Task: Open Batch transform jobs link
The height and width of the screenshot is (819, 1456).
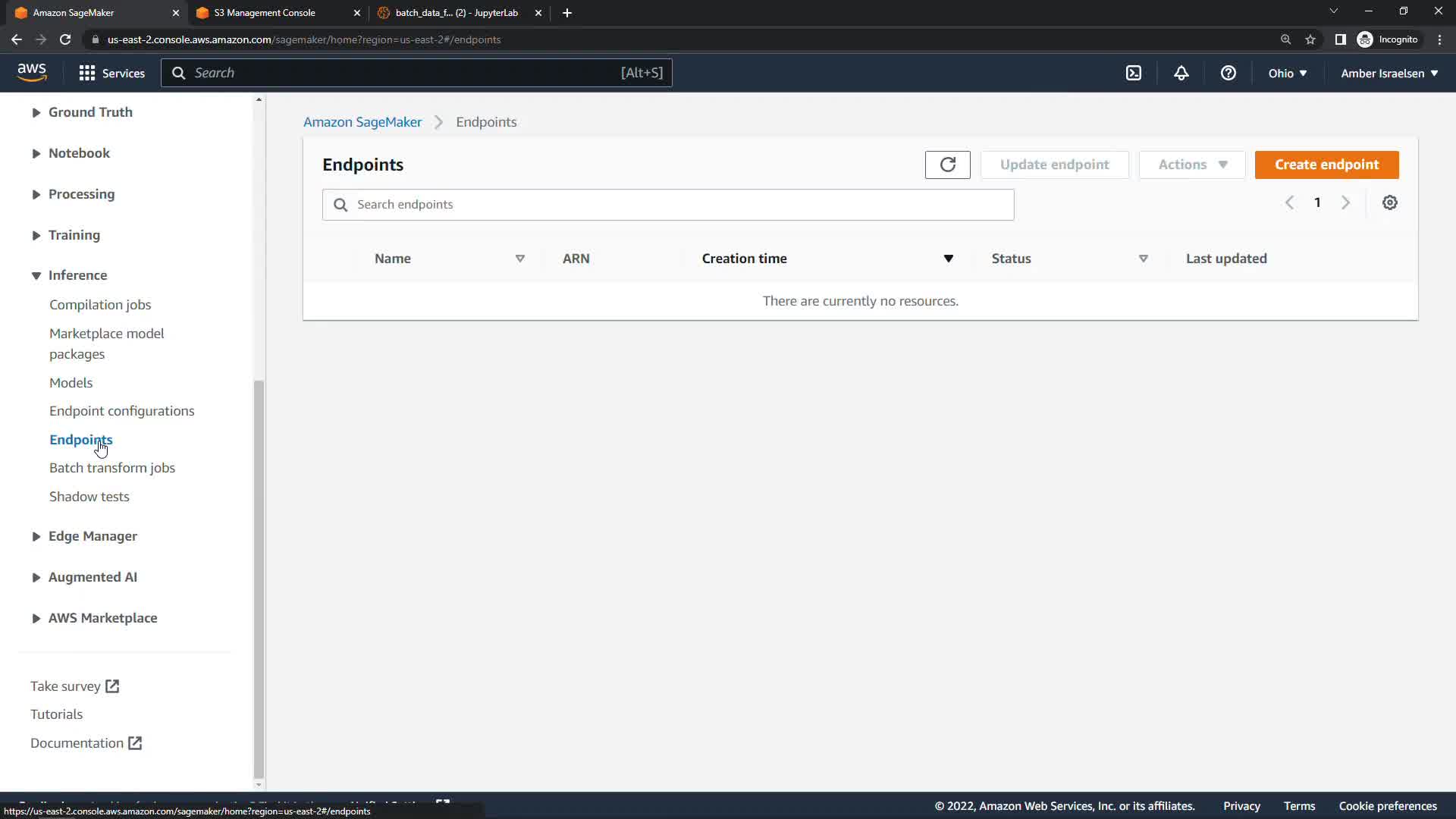Action: click(x=112, y=468)
